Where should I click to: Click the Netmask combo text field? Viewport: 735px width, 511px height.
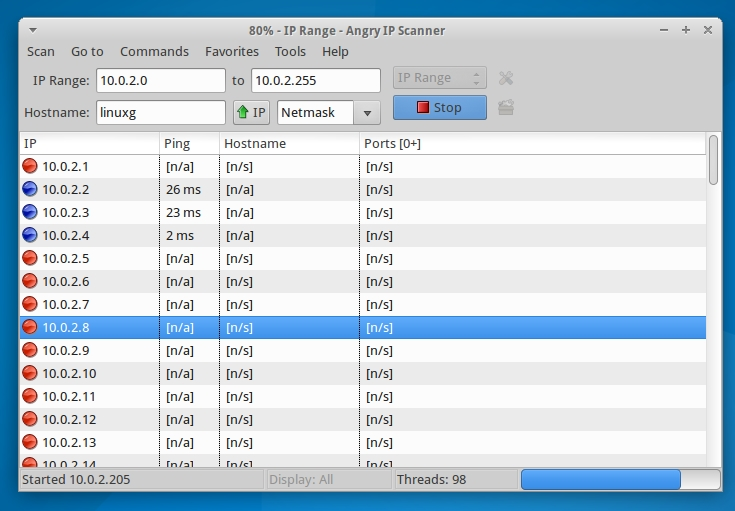pyautogui.click(x=315, y=113)
